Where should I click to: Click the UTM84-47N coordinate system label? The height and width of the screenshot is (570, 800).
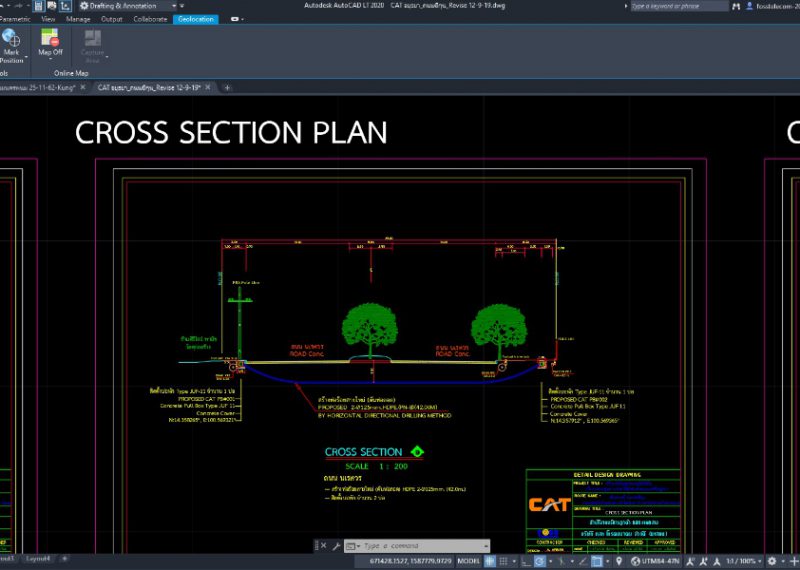pyautogui.click(x=661, y=561)
